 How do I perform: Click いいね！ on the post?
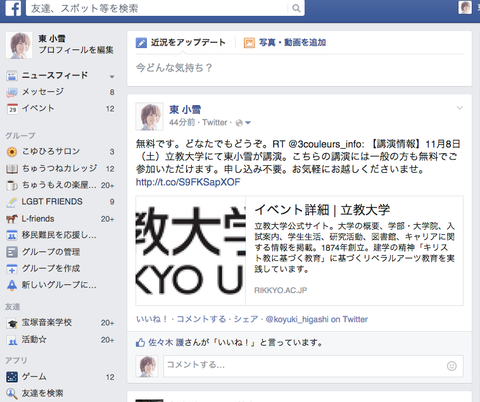click(151, 319)
